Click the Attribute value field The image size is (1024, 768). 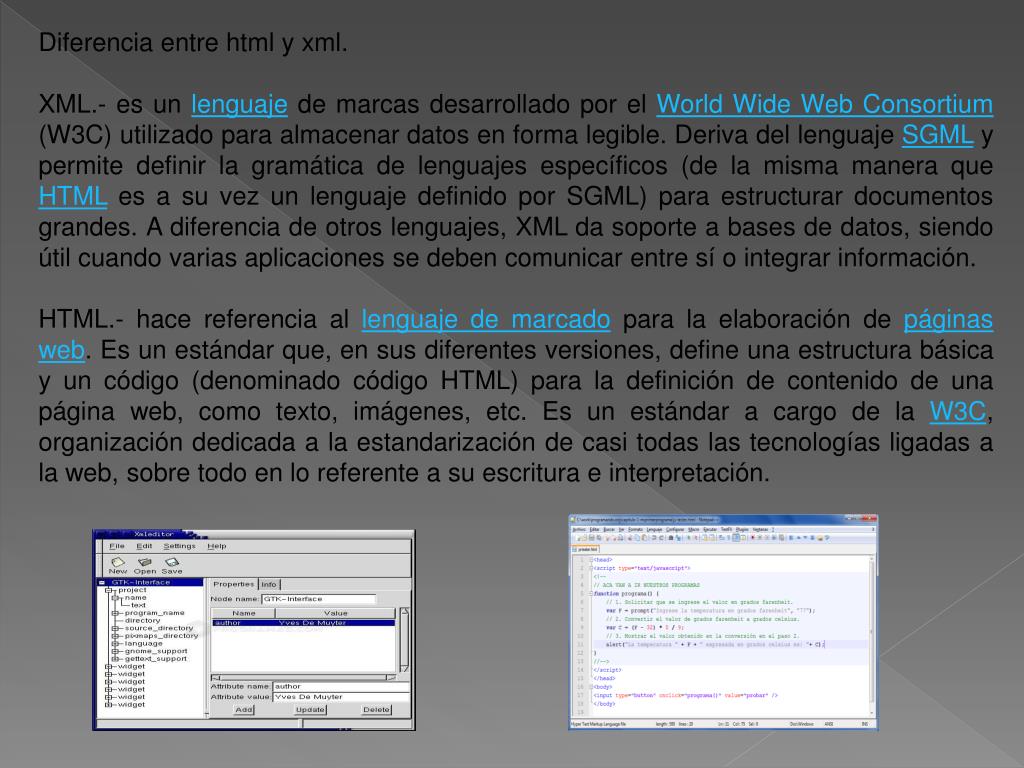pyautogui.click(x=341, y=697)
